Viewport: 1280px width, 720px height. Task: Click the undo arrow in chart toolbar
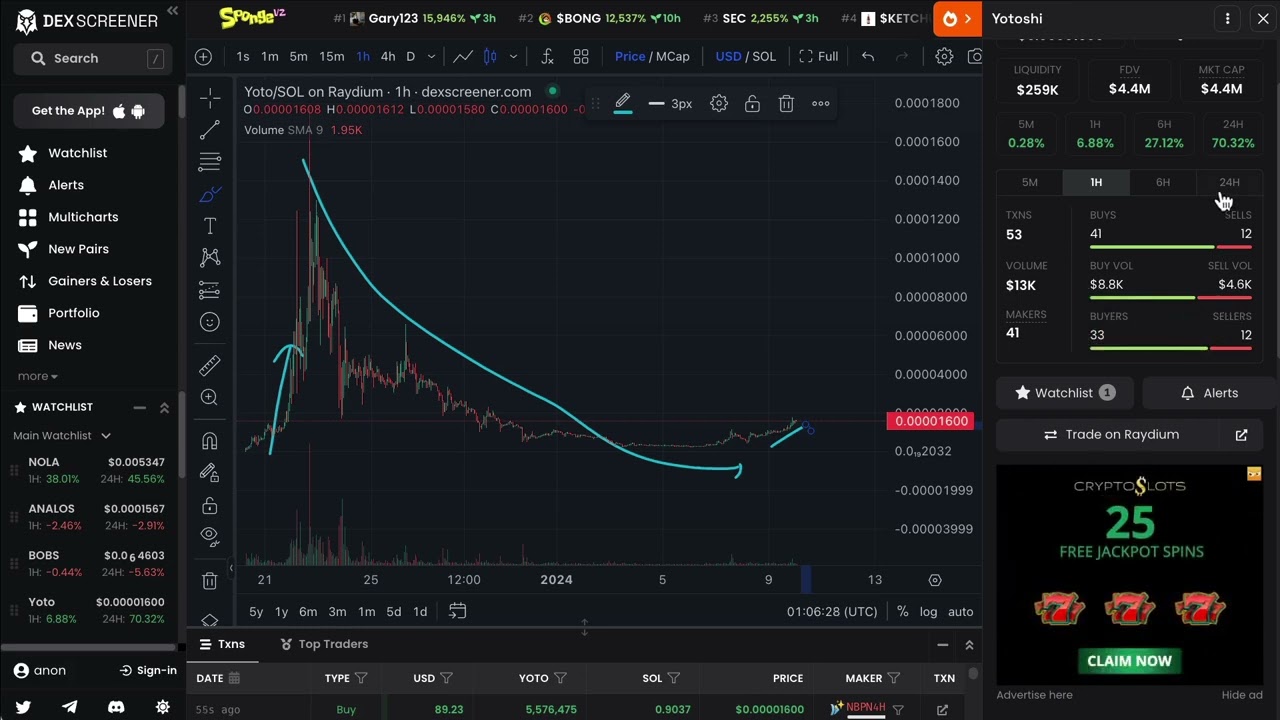[x=868, y=57]
